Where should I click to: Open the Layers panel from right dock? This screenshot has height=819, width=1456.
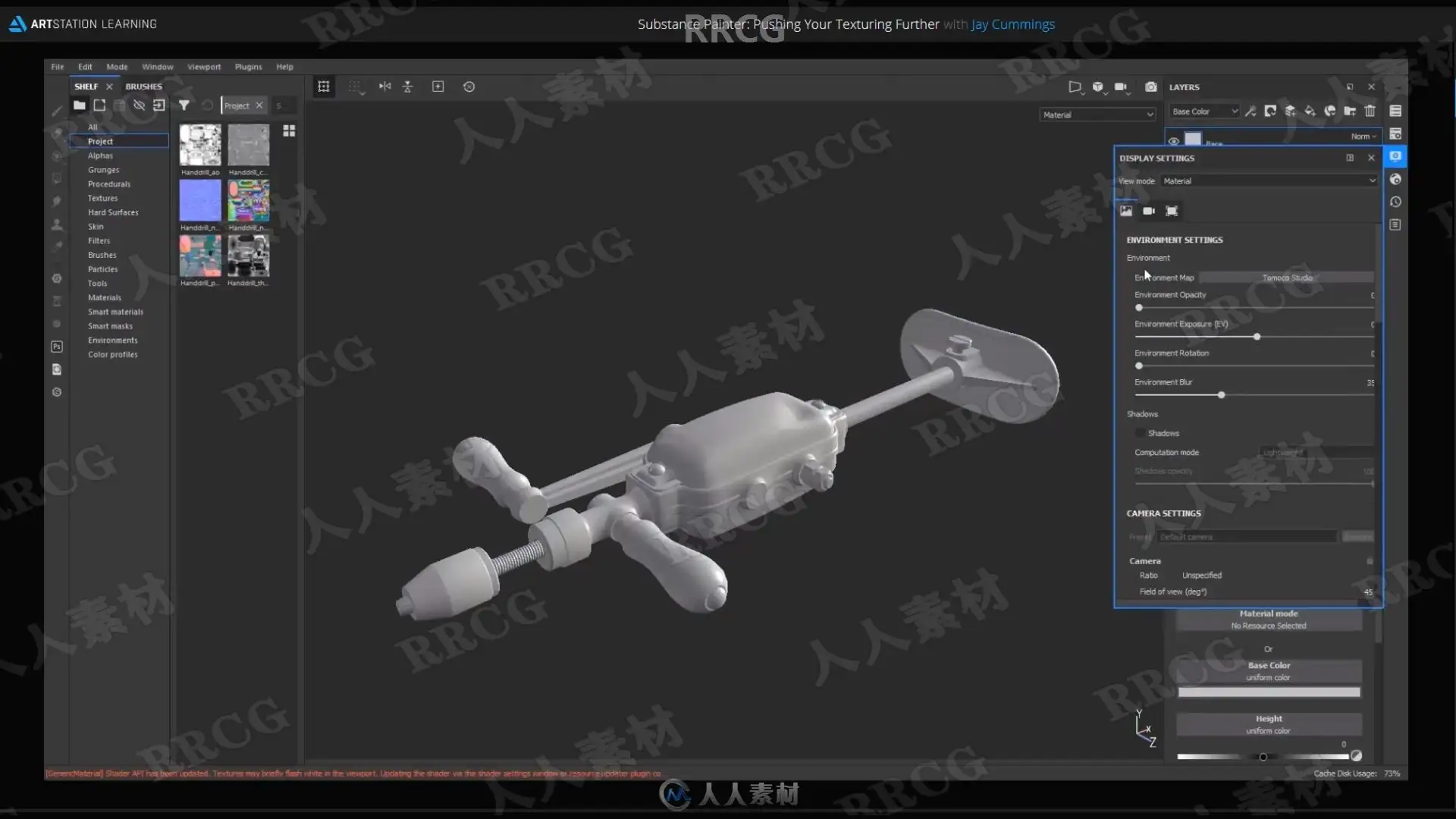[1395, 111]
